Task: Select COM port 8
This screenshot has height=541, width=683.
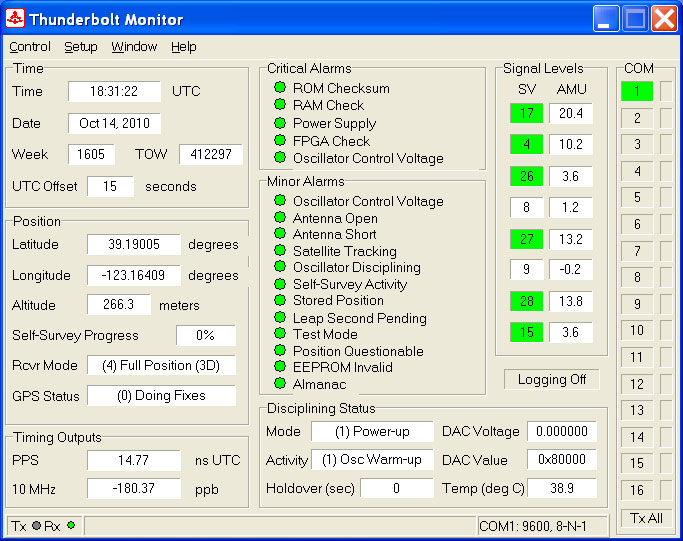Action: click(x=637, y=277)
